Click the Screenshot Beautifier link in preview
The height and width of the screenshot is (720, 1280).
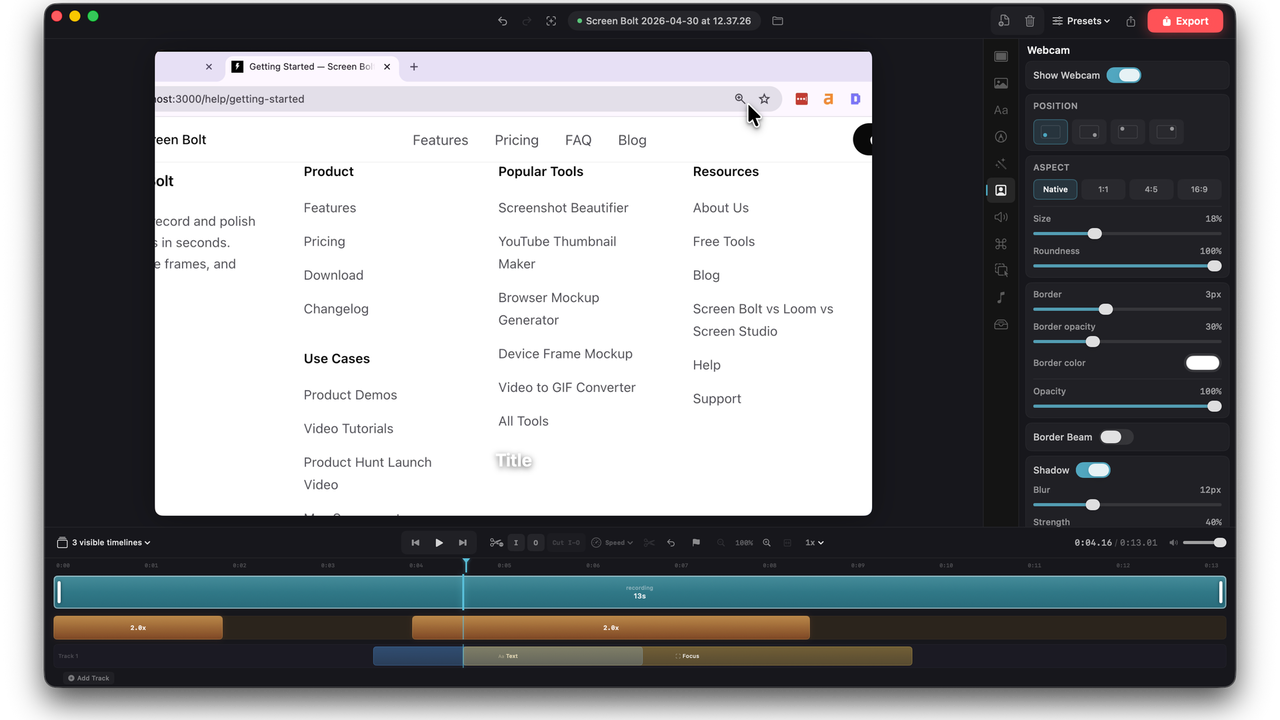tap(564, 208)
